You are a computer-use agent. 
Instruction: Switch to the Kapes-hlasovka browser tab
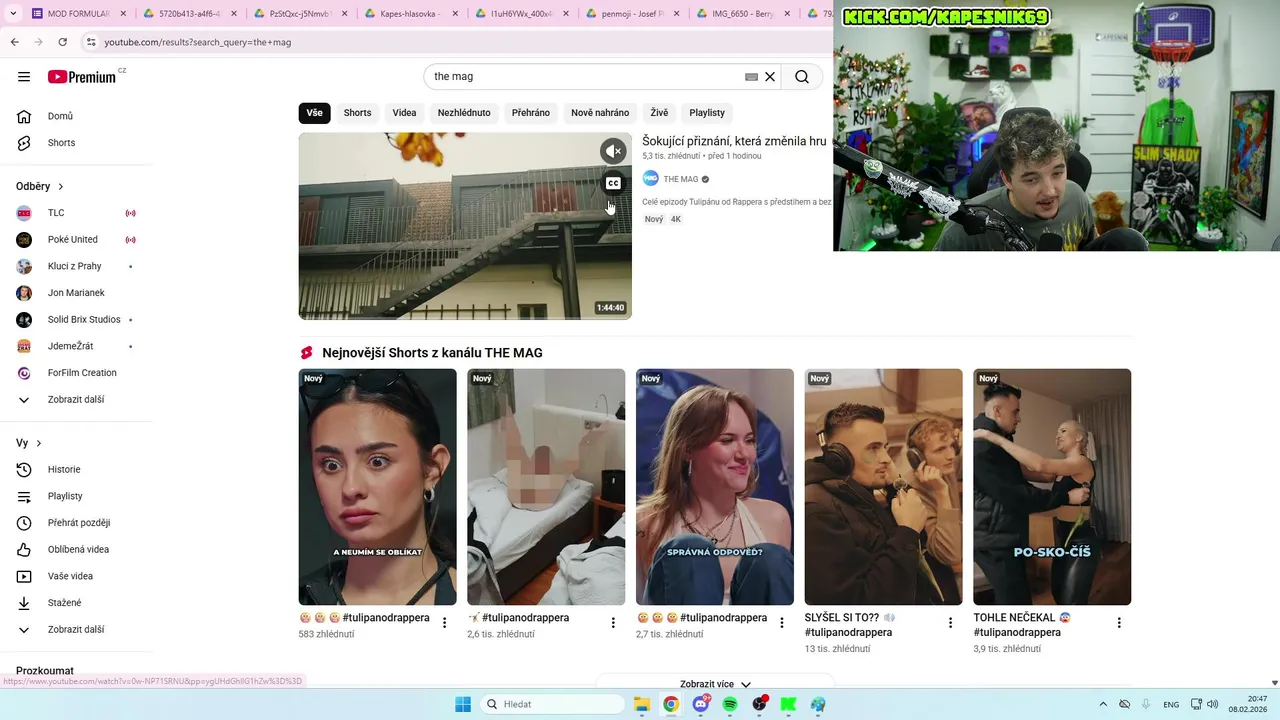(x=409, y=14)
